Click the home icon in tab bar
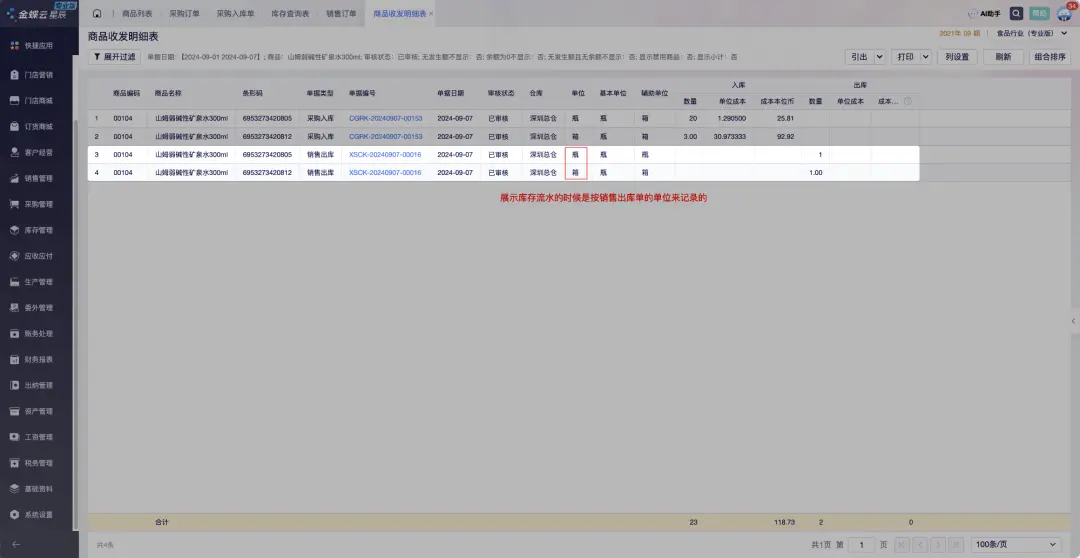 coord(97,14)
